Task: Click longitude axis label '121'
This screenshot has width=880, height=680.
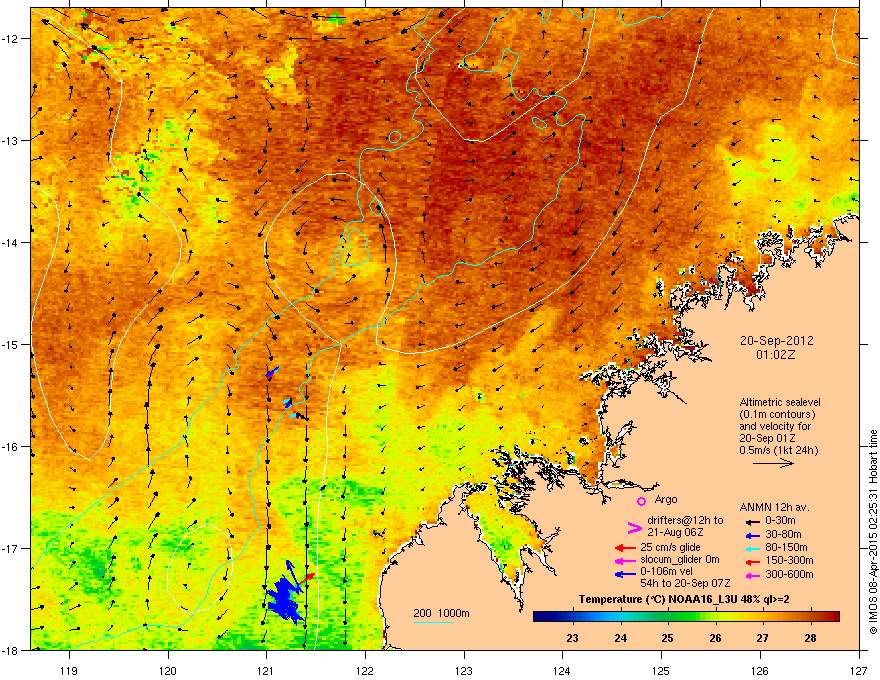Action: point(266,670)
